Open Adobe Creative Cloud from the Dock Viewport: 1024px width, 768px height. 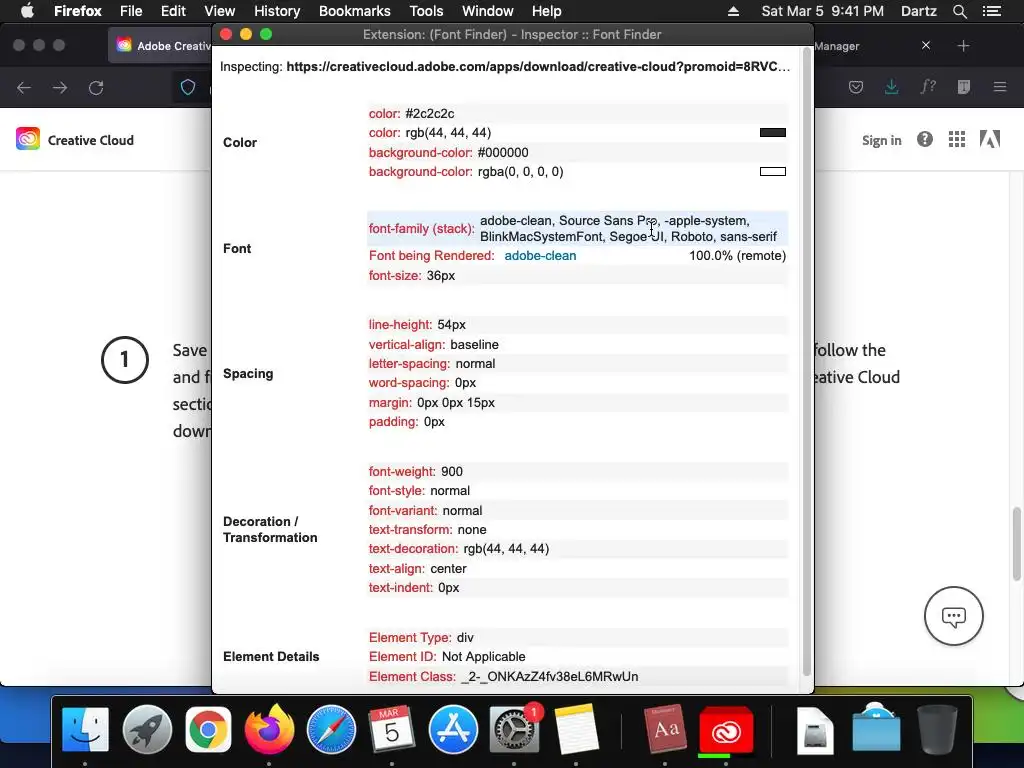(726, 731)
